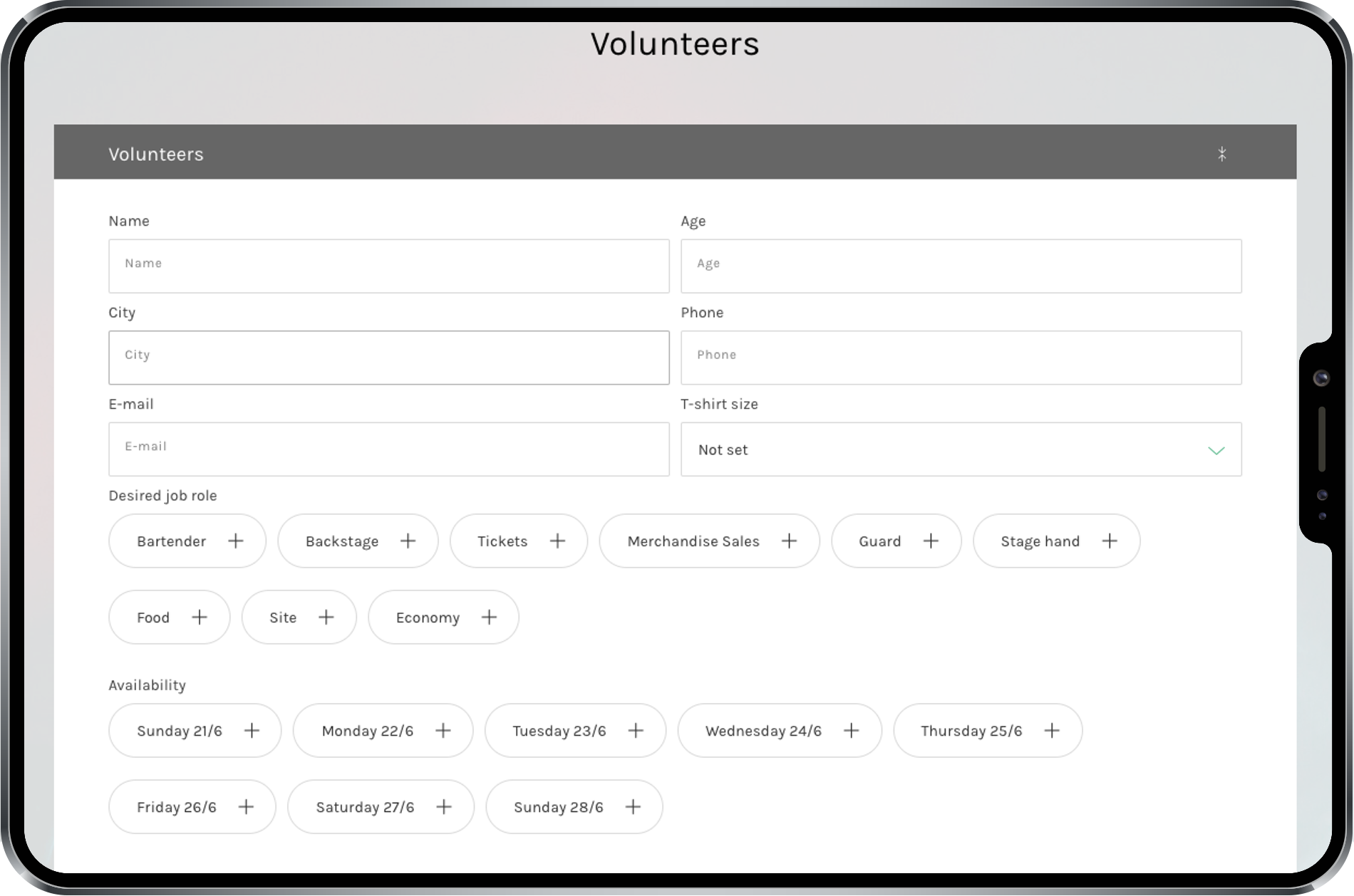Add Merchandise Sales role via plus icon
Viewport: 1354px width, 896px height.
tap(789, 541)
